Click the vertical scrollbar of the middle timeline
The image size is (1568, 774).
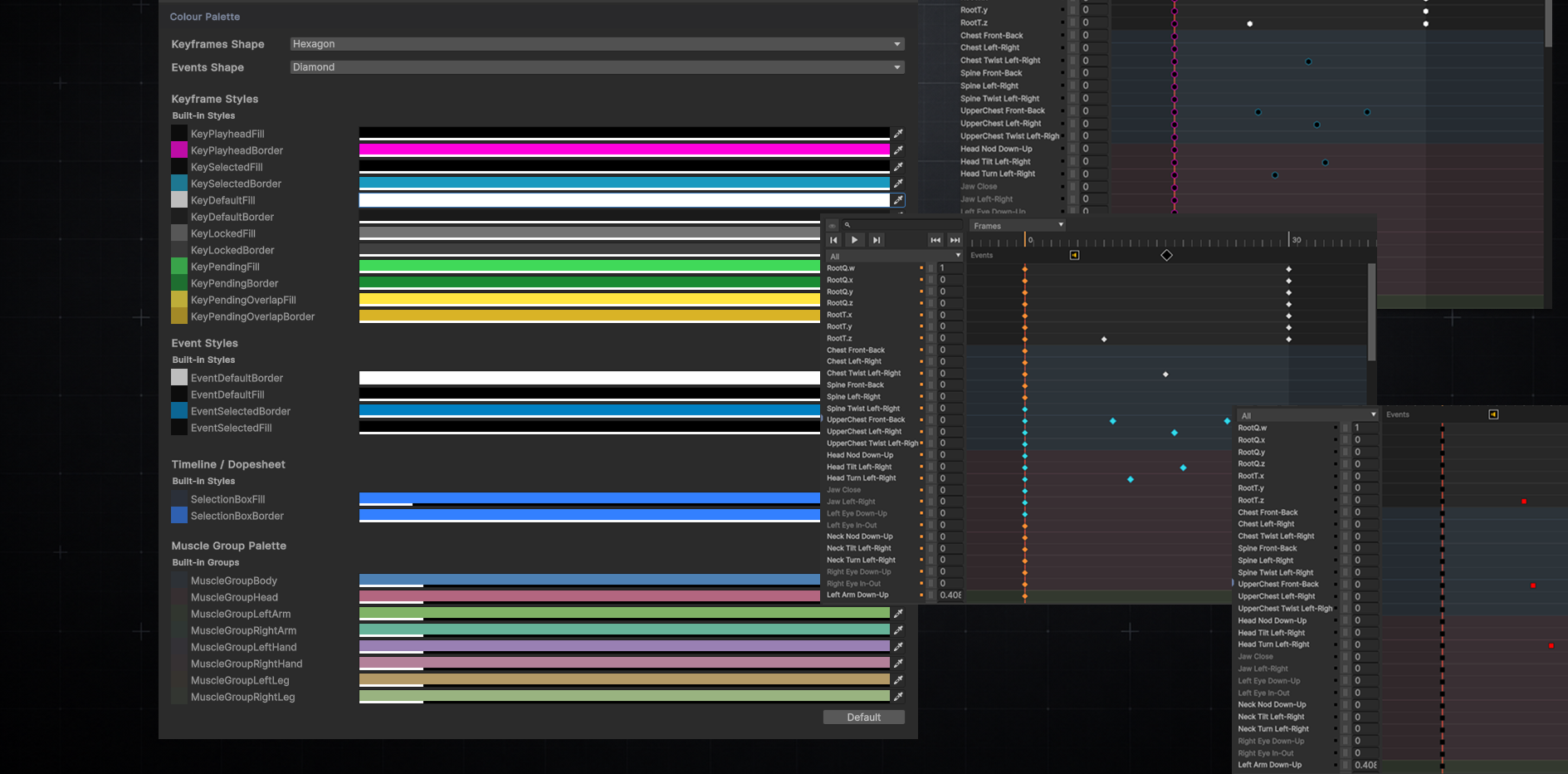(x=1371, y=312)
